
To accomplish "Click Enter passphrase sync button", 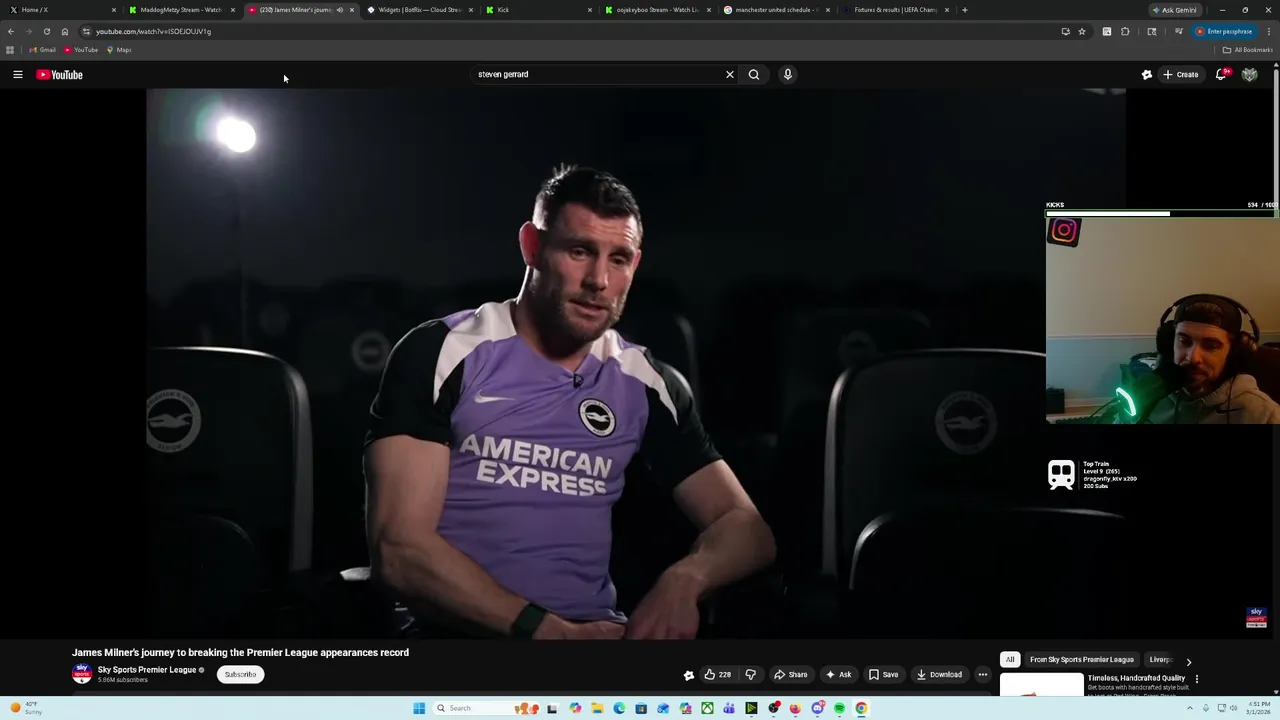I will (1224, 31).
